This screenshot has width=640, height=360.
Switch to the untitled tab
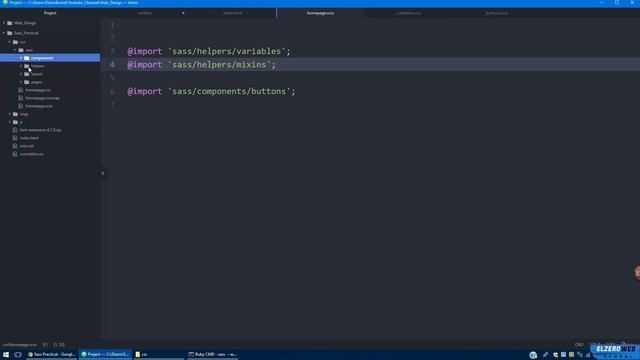144,13
